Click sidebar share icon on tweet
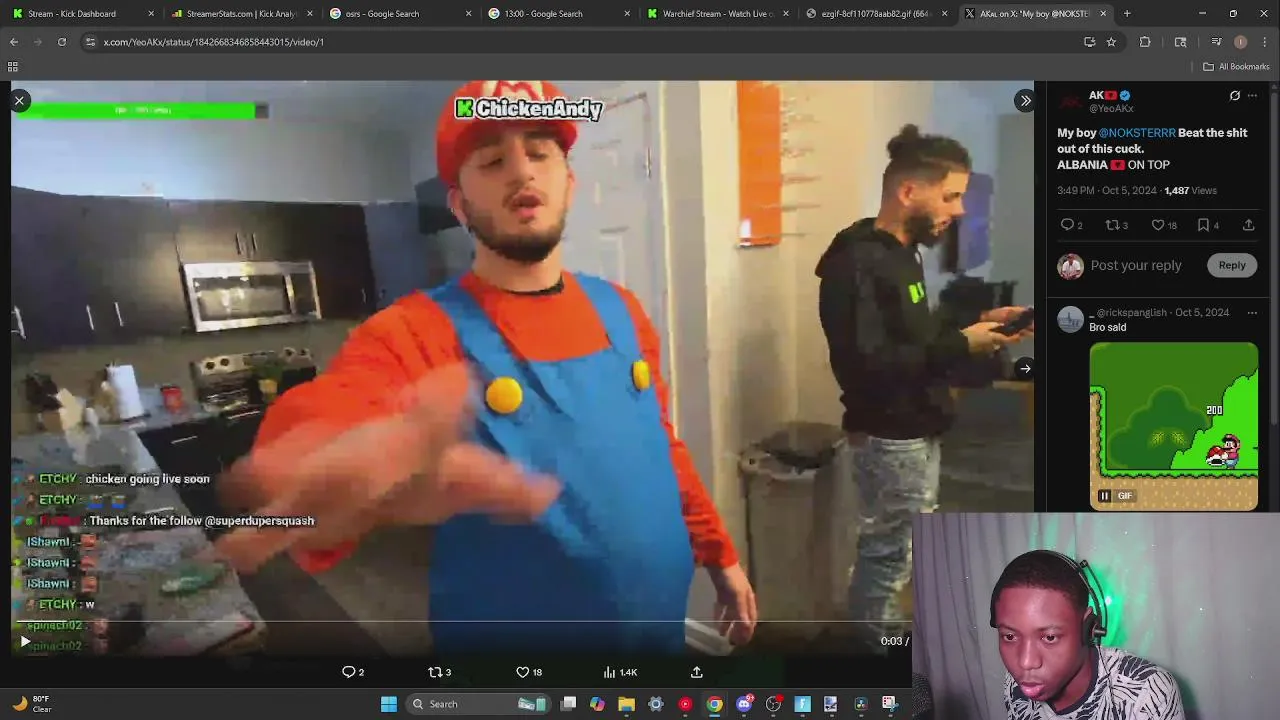The height and width of the screenshot is (720, 1280). [1248, 225]
